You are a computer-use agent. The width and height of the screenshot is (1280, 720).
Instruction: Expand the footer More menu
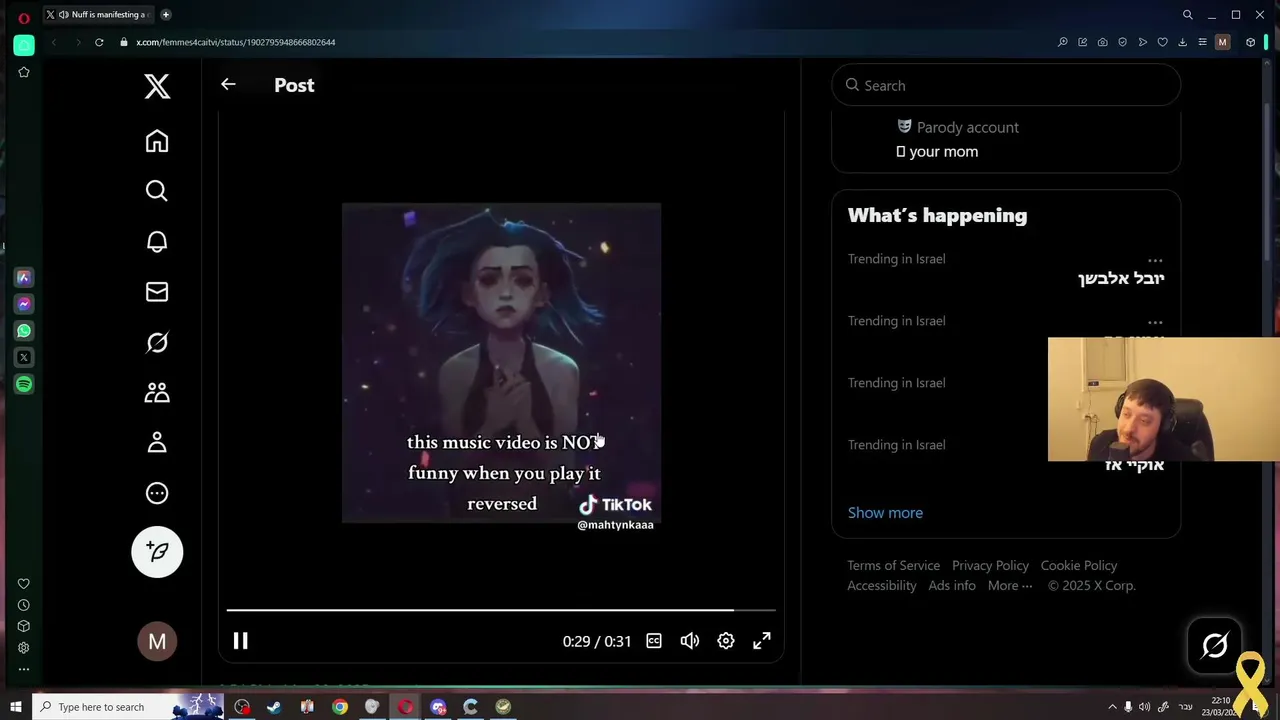[x=1010, y=585]
